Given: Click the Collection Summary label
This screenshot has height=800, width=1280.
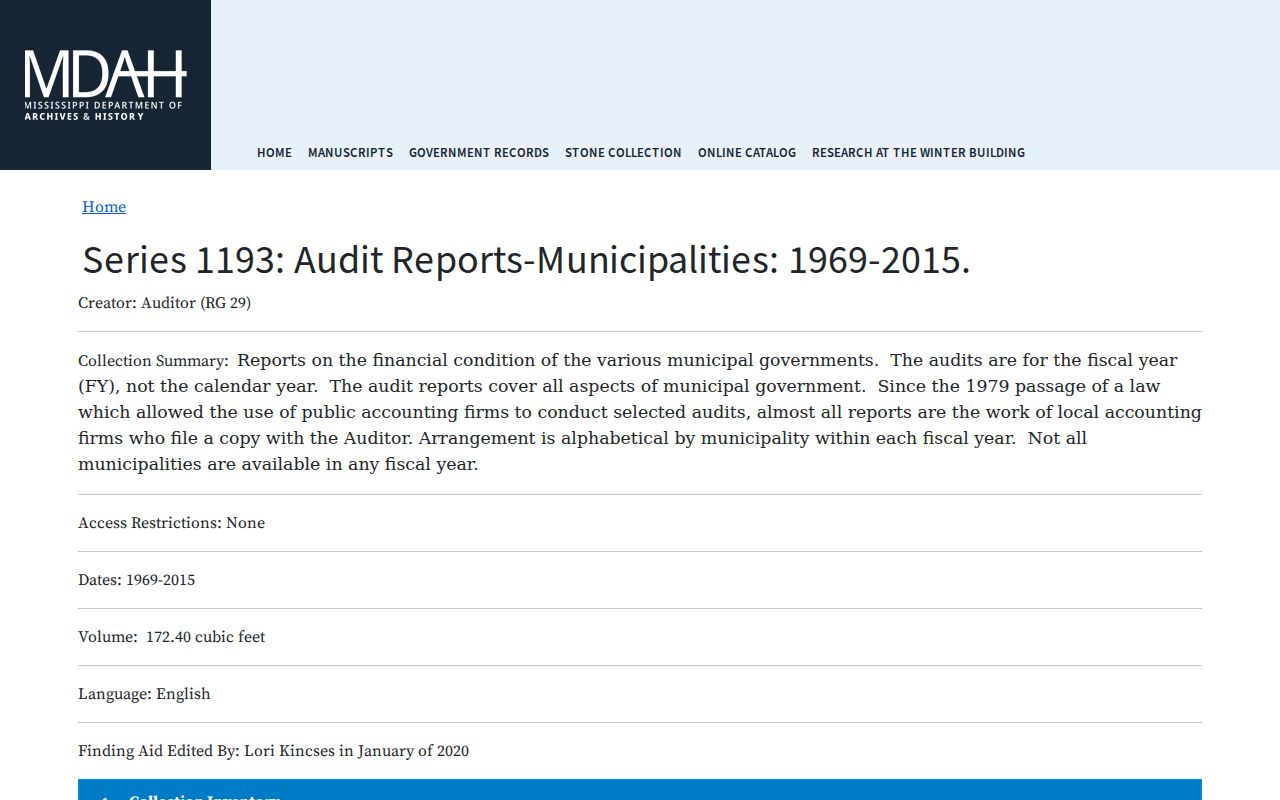Looking at the screenshot, I should click(x=153, y=361).
